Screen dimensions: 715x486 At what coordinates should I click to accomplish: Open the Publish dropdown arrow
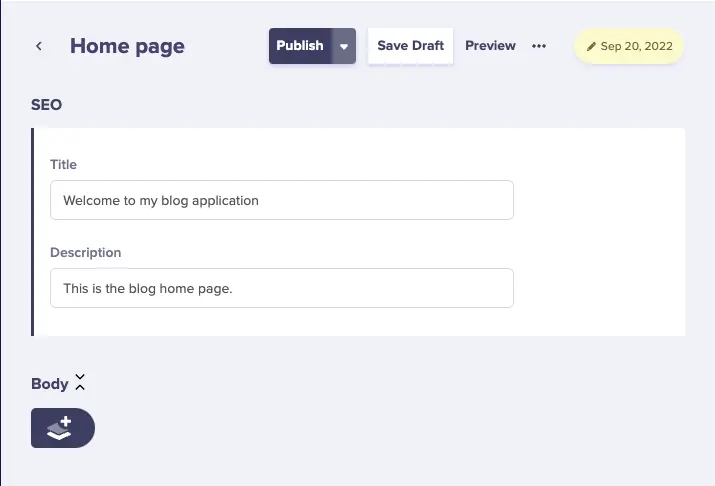coord(344,46)
